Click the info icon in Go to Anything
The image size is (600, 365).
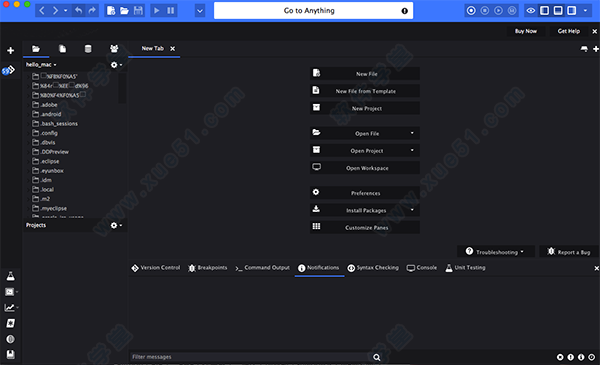coord(404,11)
